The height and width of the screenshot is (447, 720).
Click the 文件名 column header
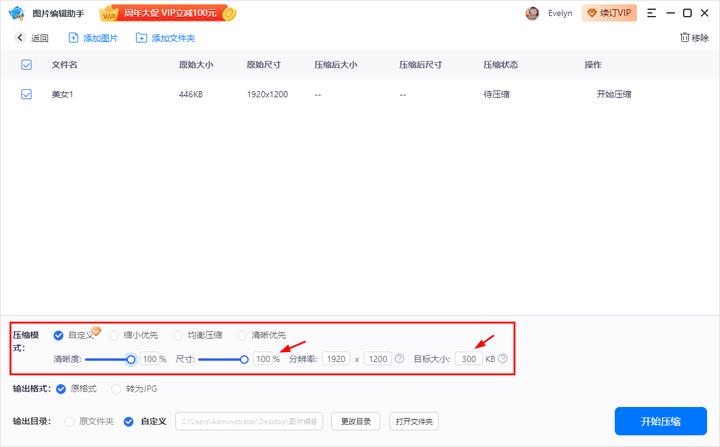pyautogui.click(x=64, y=65)
